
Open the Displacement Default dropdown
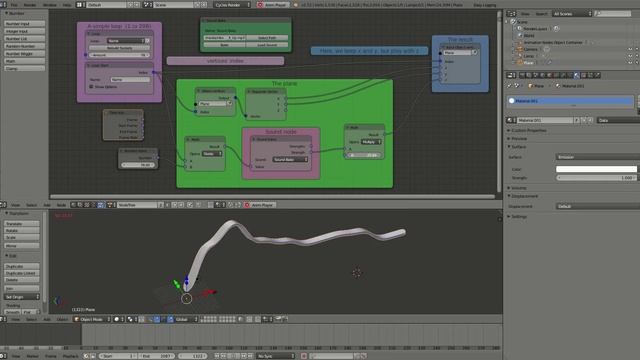click(598, 206)
